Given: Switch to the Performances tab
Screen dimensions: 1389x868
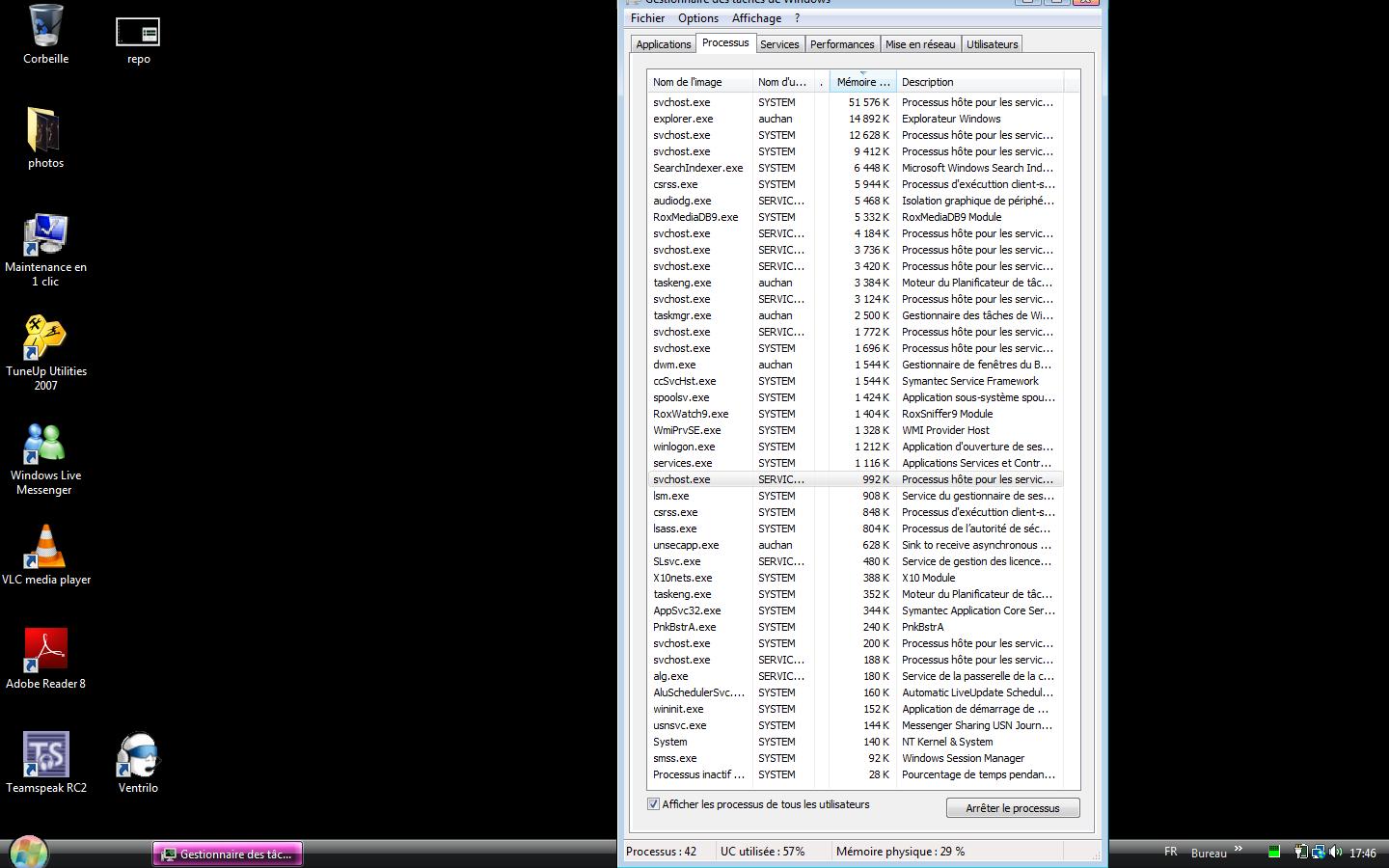Looking at the screenshot, I should click(842, 44).
